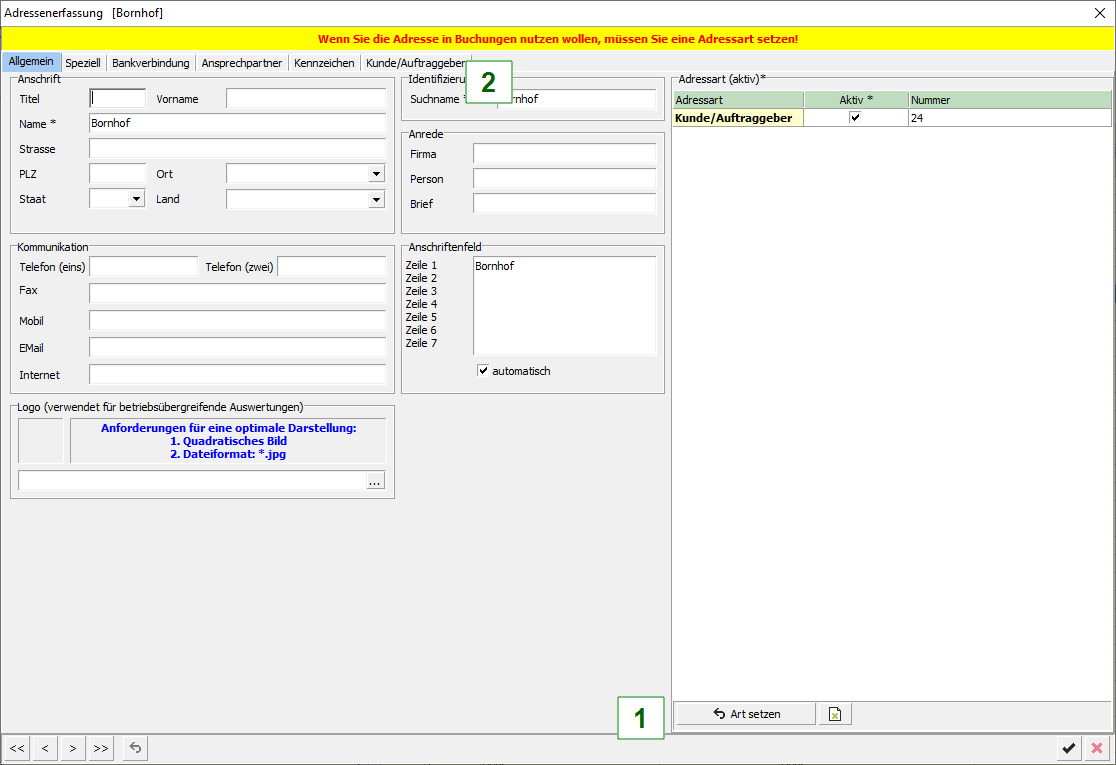
Task: Expand the Staat dropdown
Action: click(136, 199)
